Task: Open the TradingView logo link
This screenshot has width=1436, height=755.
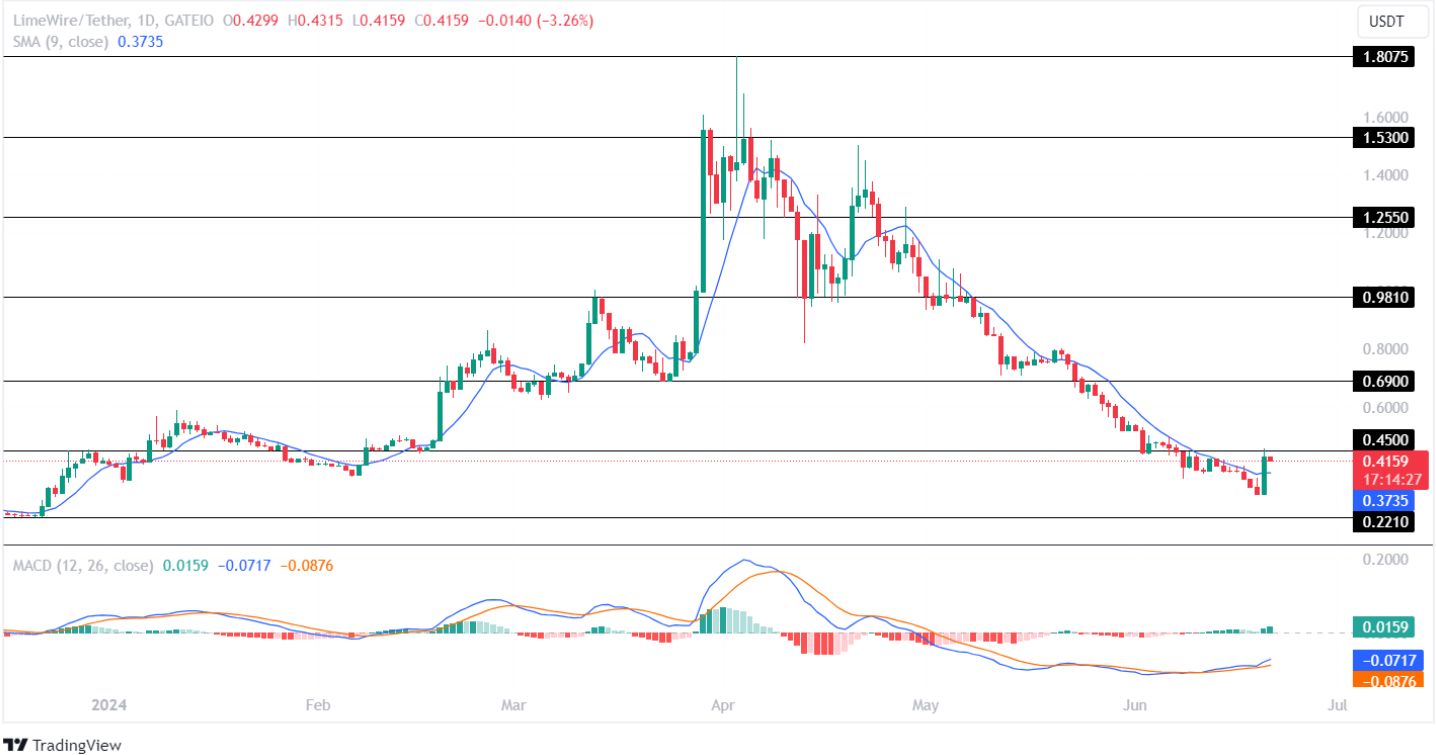Action: click(x=64, y=744)
